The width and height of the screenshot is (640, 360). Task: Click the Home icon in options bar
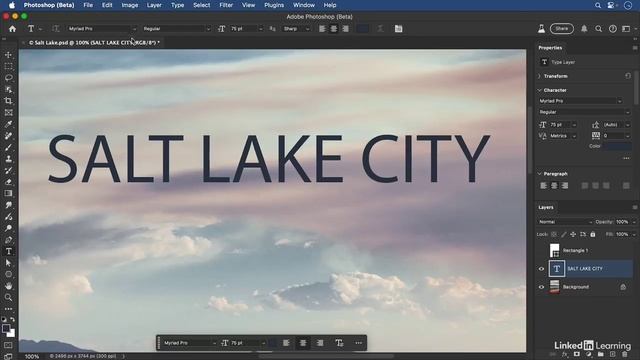(x=13, y=29)
